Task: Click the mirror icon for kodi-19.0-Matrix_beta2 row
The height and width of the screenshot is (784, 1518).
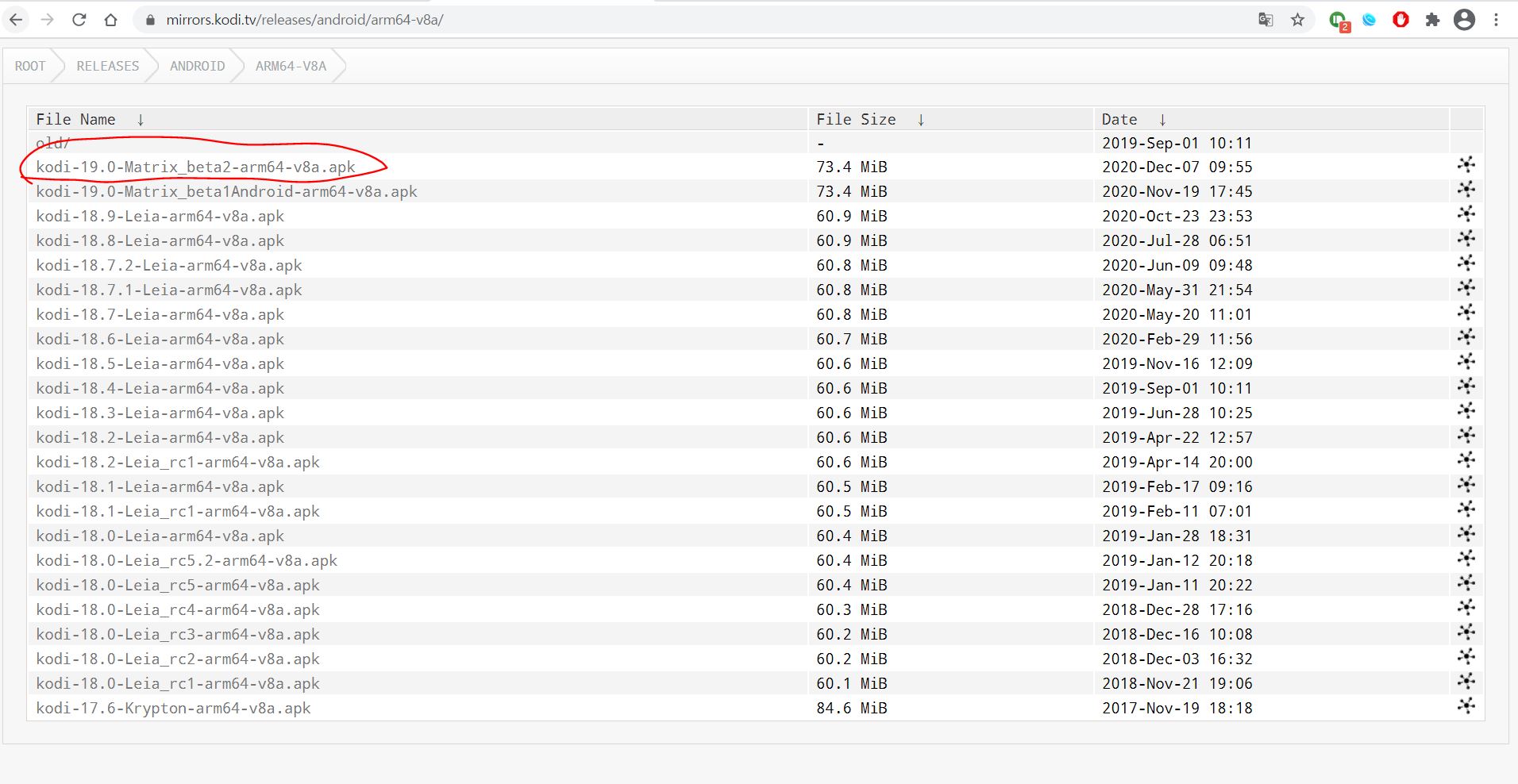Action: click(x=1466, y=164)
